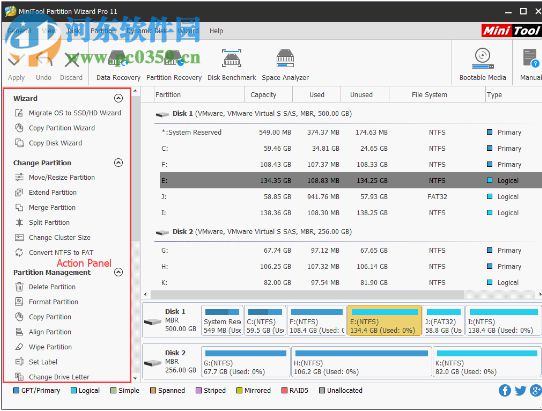Image resolution: width=542 pixels, height=411 pixels.
Task: Select the G: partition row in list
Action: (x=351, y=251)
